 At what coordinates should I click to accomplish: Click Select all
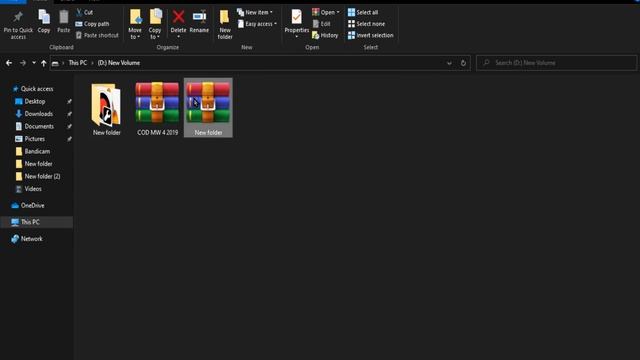363,12
